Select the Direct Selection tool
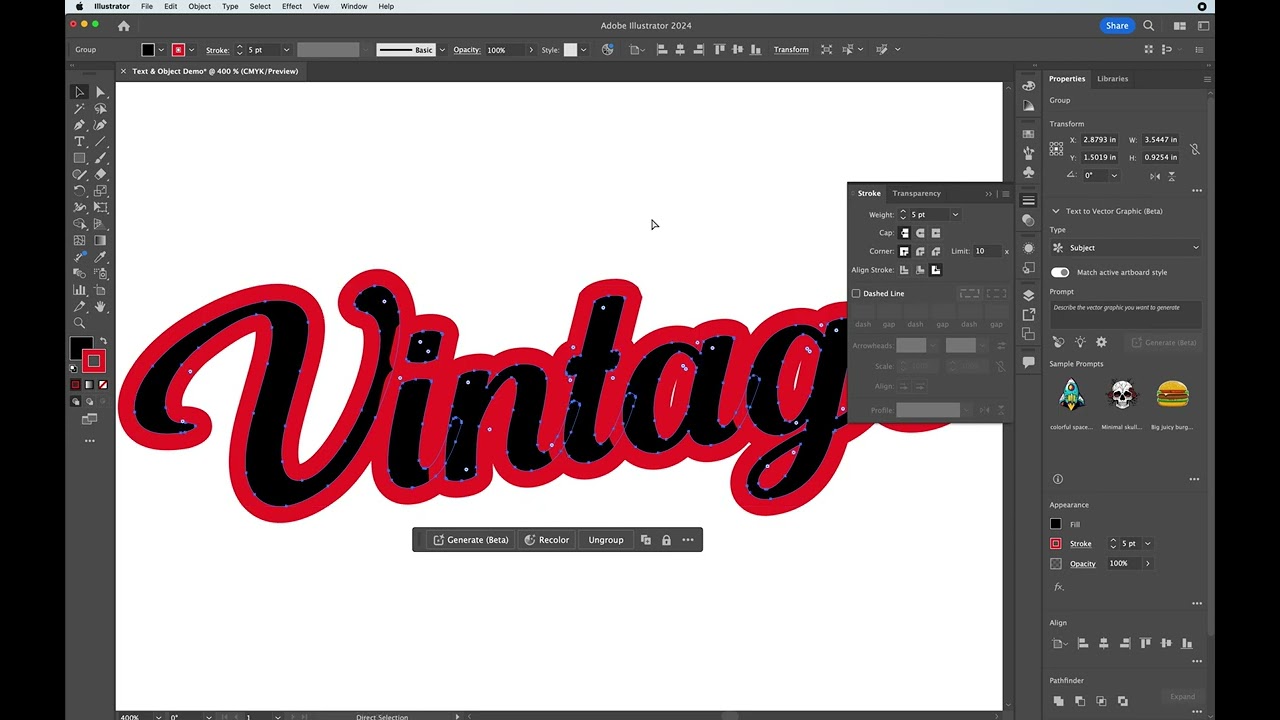The height and width of the screenshot is (720, 1280). (100, 92)
